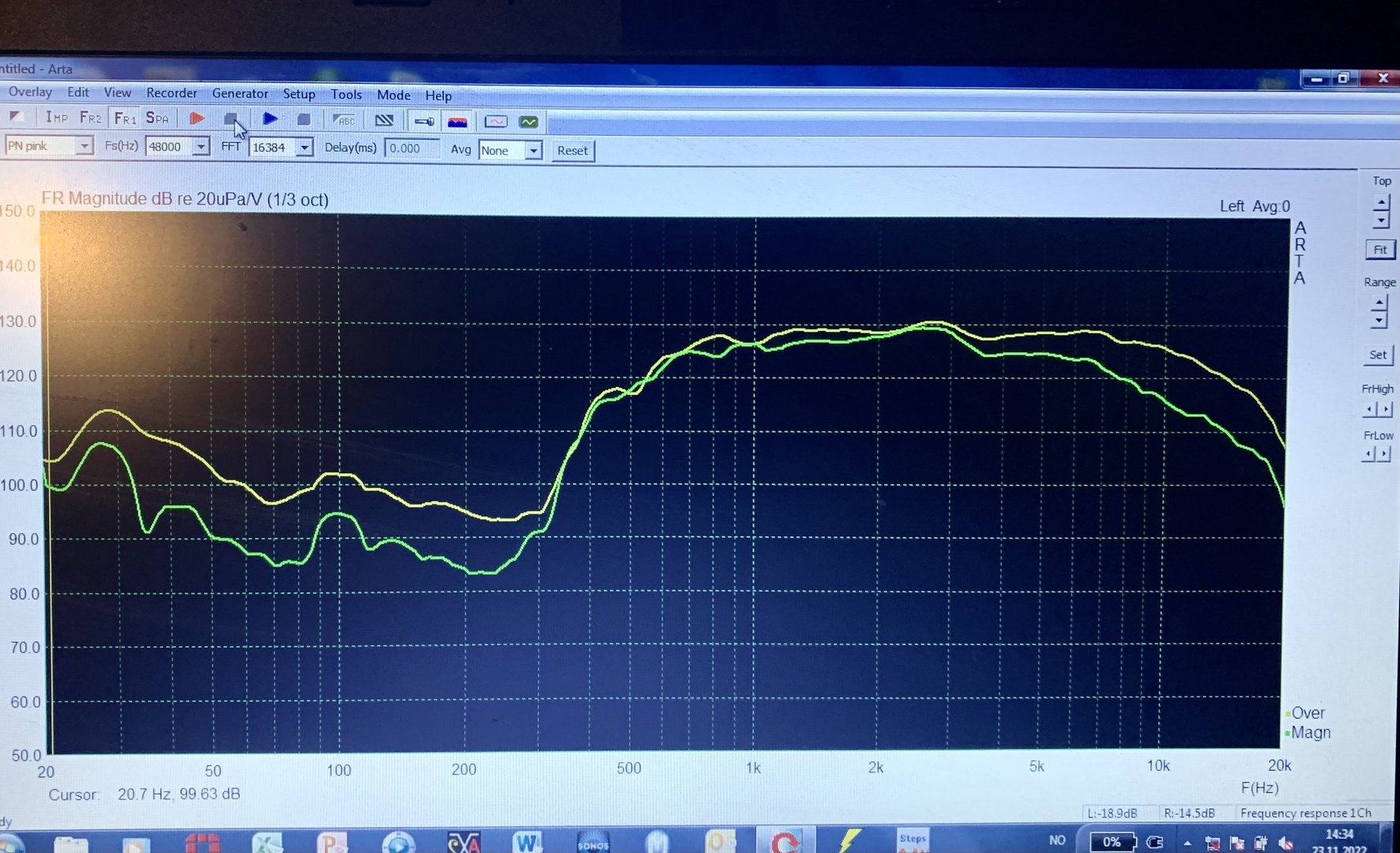Select the FR2 dual-channel frequency response mode
Screen dimensions: 1400x853
[x=90, y=118]
